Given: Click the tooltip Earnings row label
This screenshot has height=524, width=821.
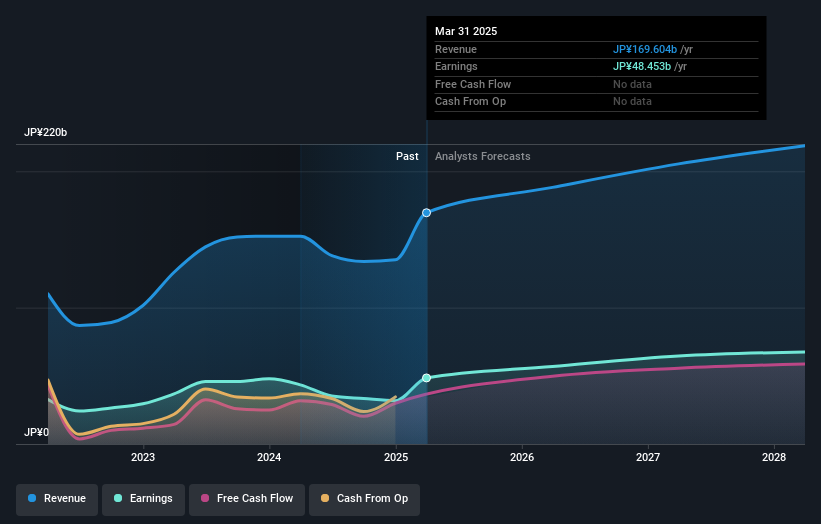Looking at the screenshot, I should 456,66.
